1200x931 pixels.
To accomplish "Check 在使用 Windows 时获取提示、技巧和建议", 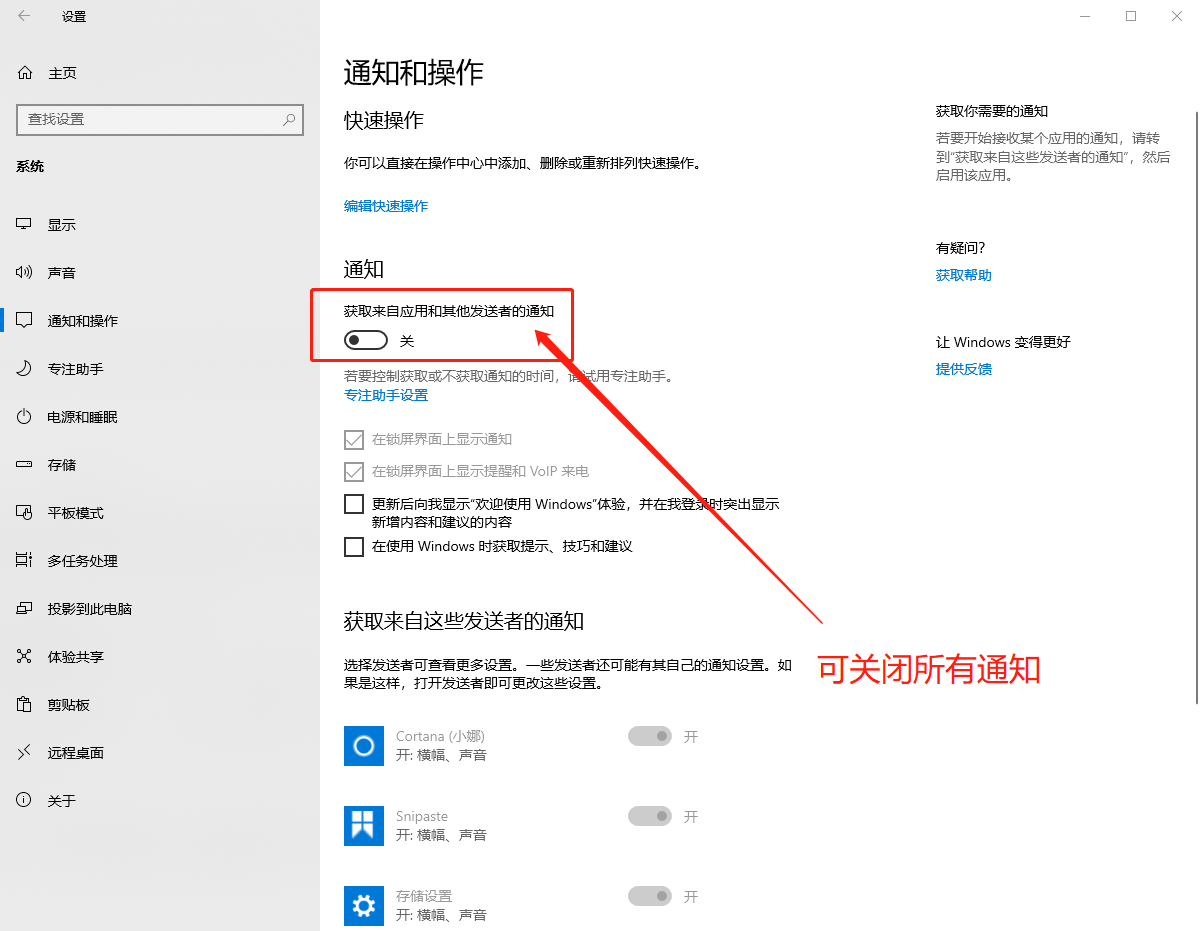I will (x=354, y=546).
